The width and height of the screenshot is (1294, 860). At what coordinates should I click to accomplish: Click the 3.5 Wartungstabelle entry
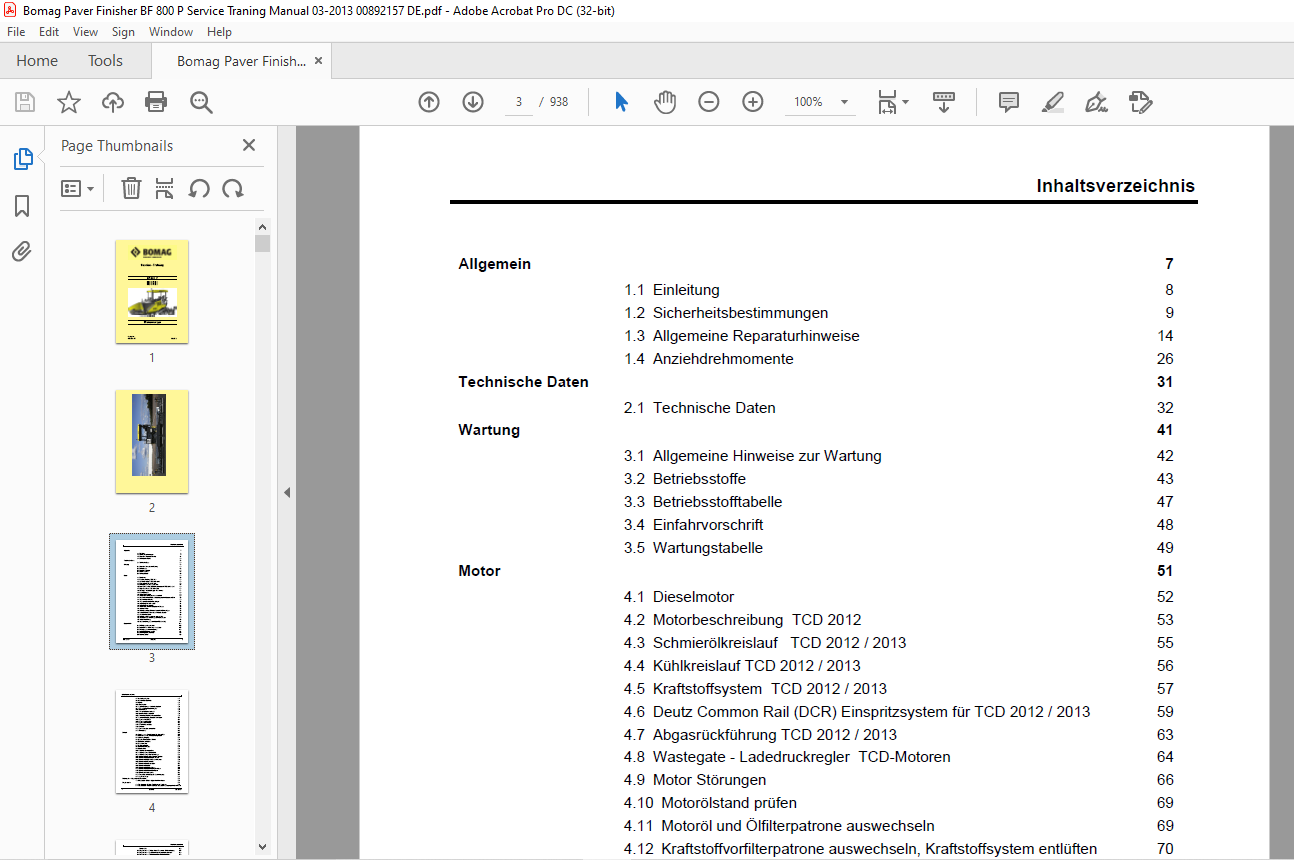pos(694,548)
